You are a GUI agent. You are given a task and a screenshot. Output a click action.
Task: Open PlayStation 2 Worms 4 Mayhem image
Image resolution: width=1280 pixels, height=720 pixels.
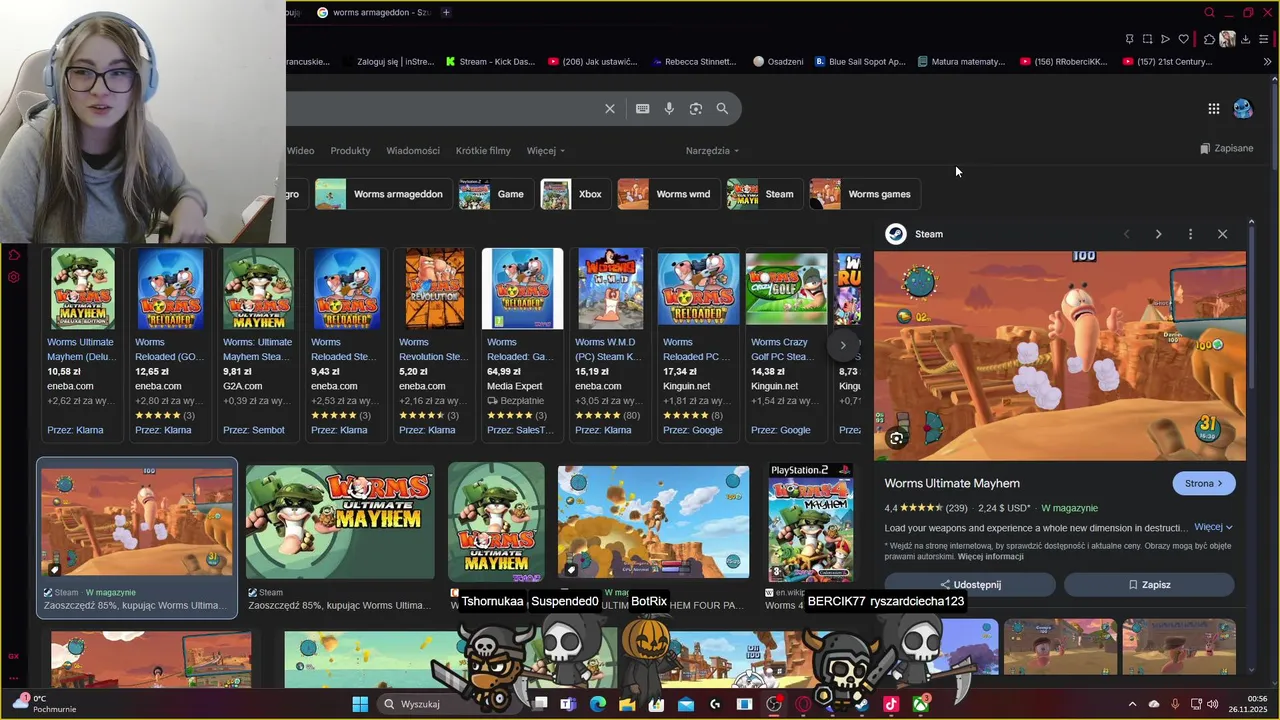pyautogui.click(x=810, y=522)
